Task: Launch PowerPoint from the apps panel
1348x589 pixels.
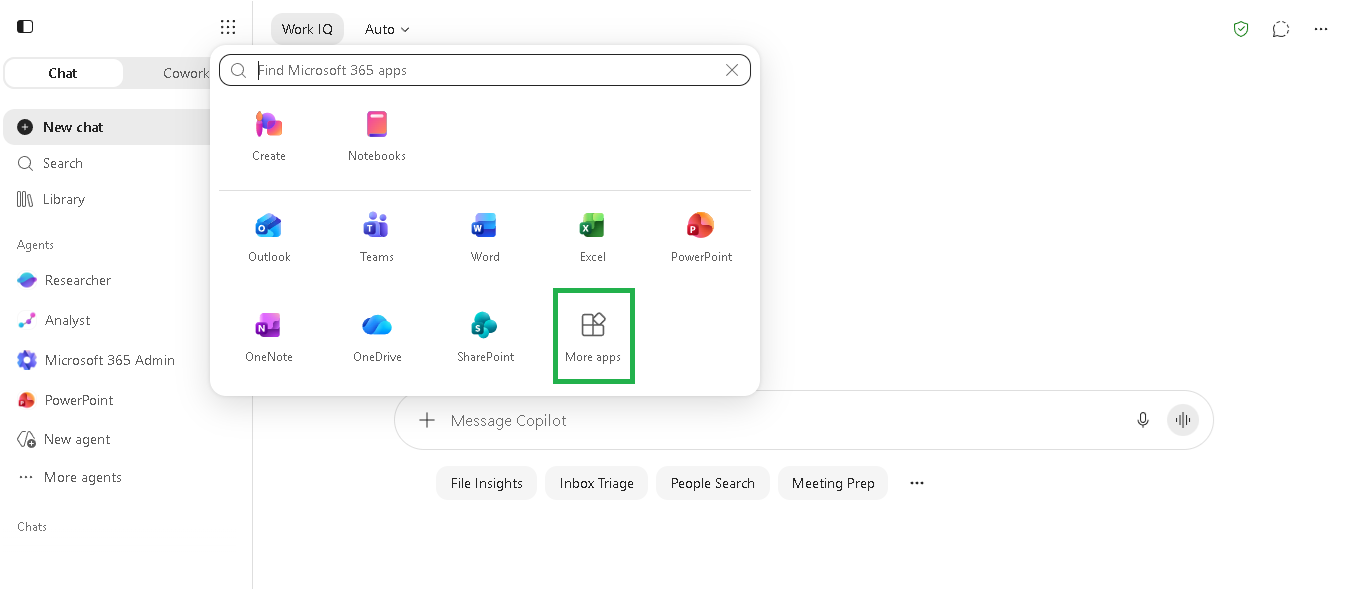Action: click(701, 237)
